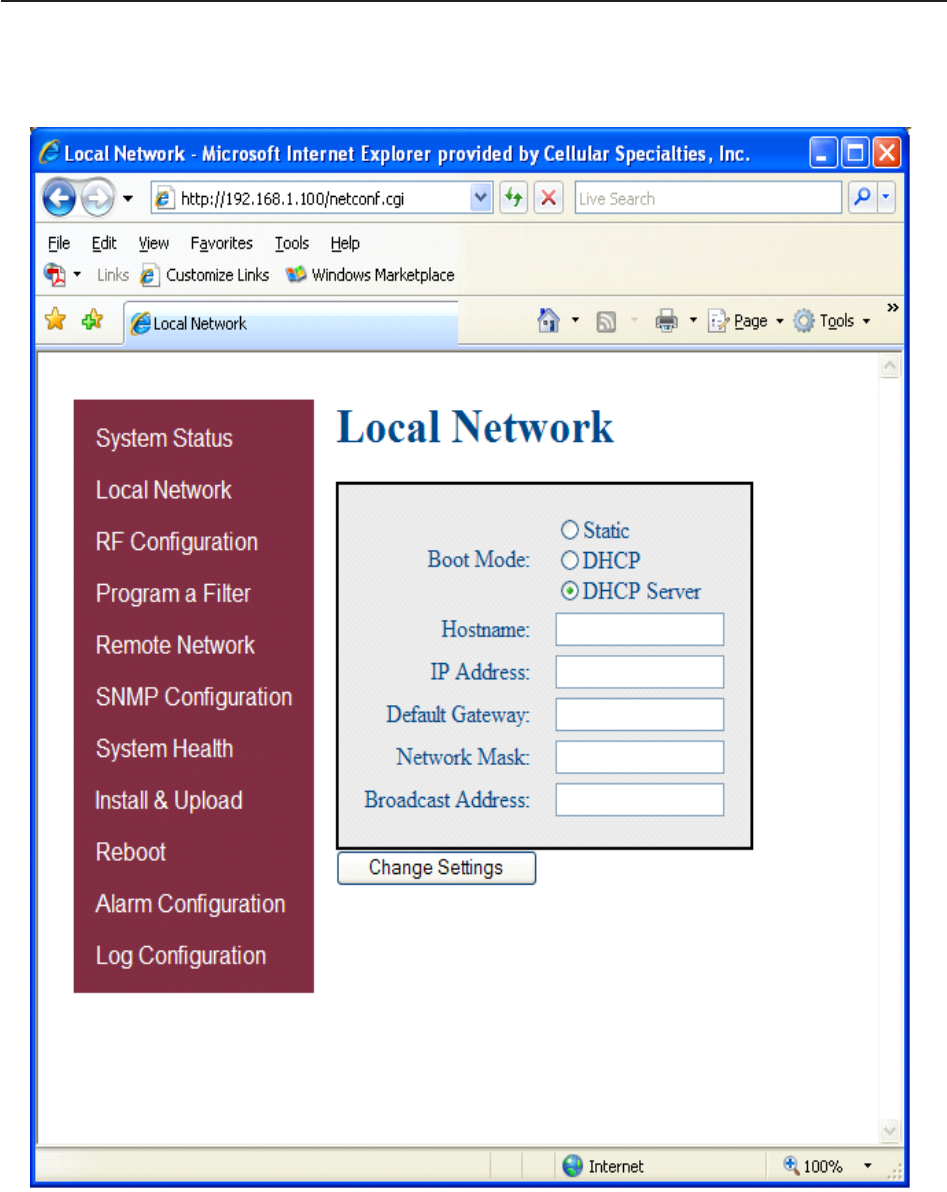The height and width of the screenshot is (1192, 947).
Task: Click the Internet Explorer title bar icon
Action: 49,152
